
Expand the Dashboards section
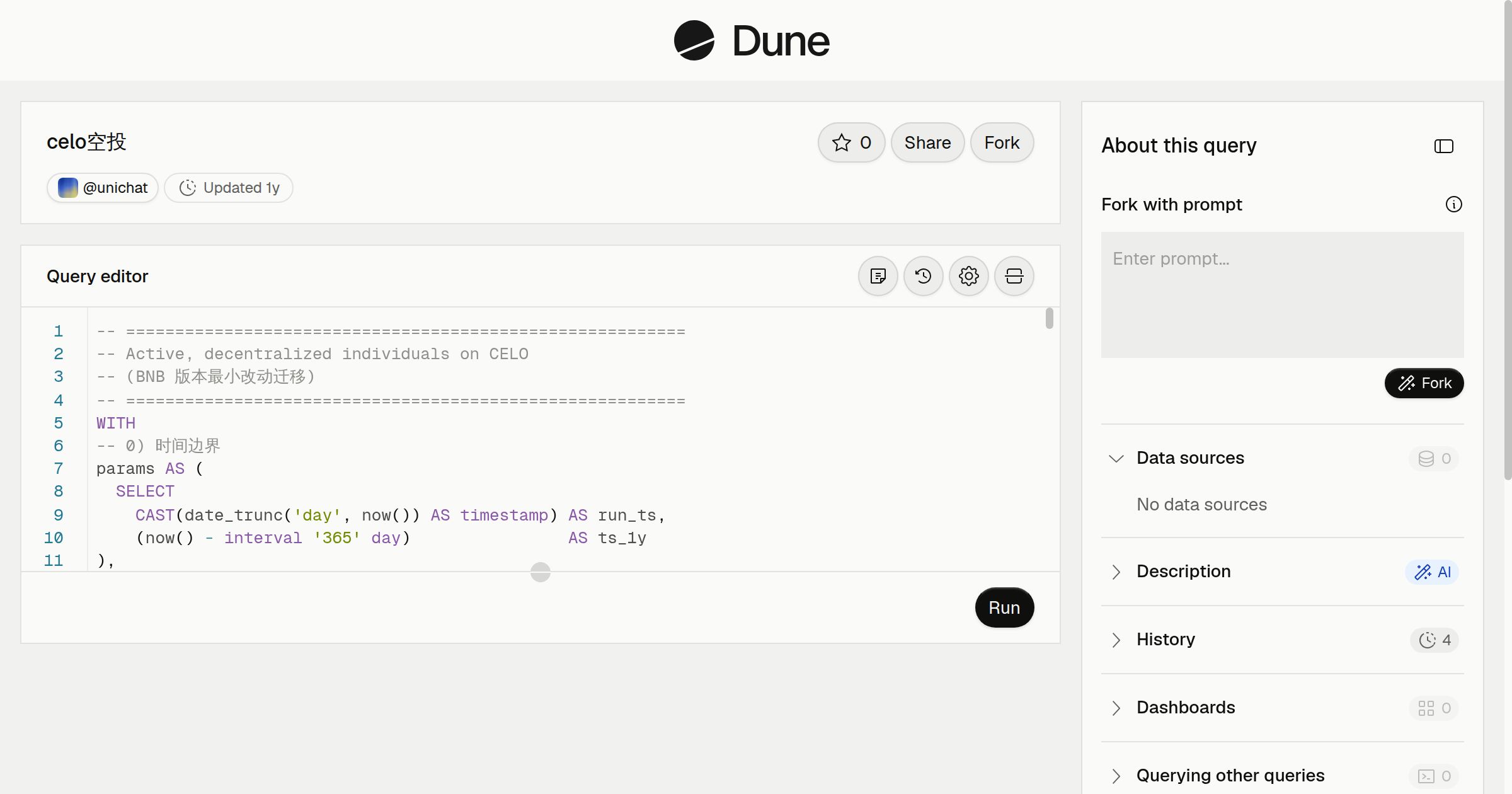coord(1283,708)
